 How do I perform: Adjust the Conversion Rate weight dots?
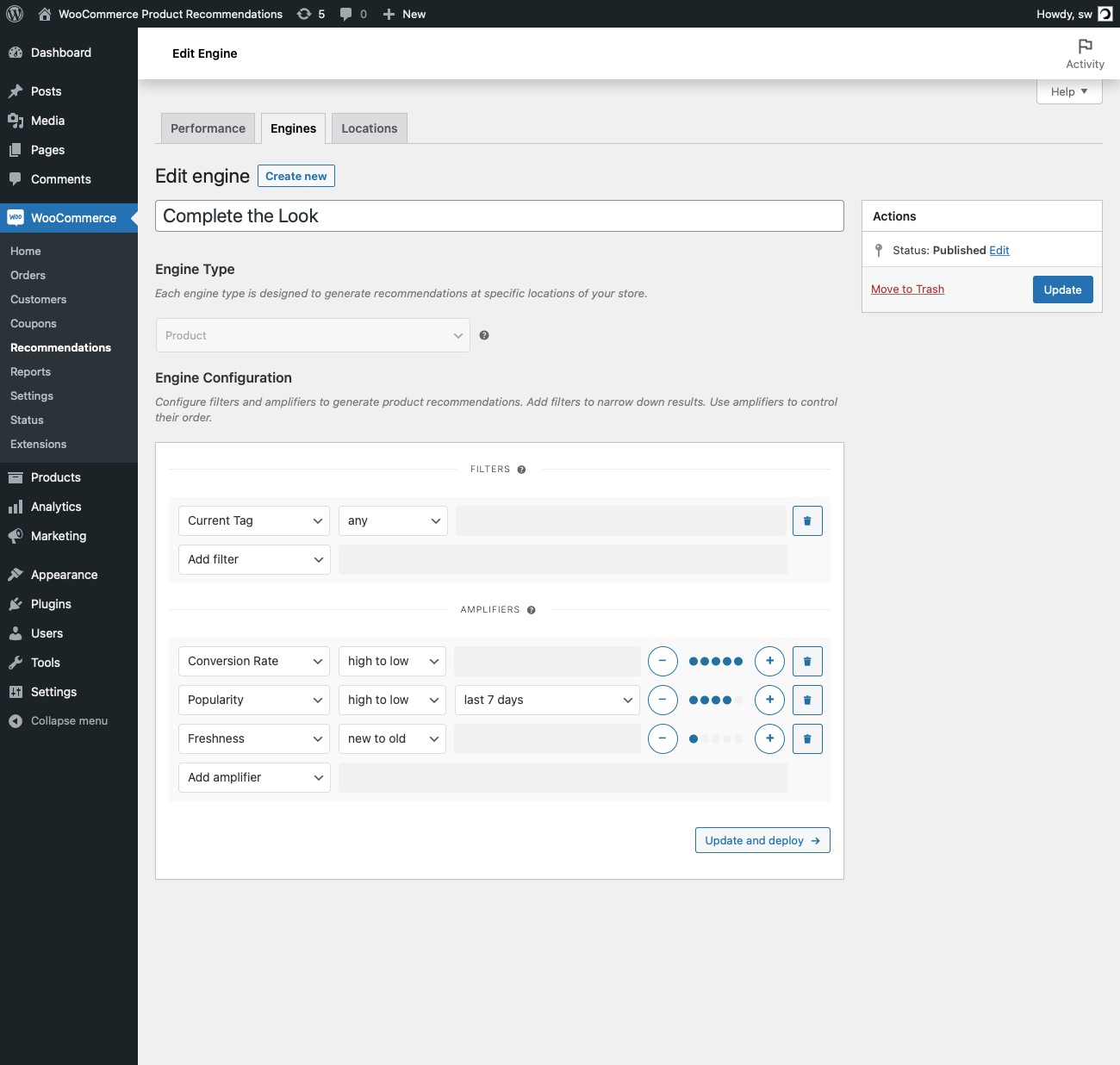coord(715,661)
